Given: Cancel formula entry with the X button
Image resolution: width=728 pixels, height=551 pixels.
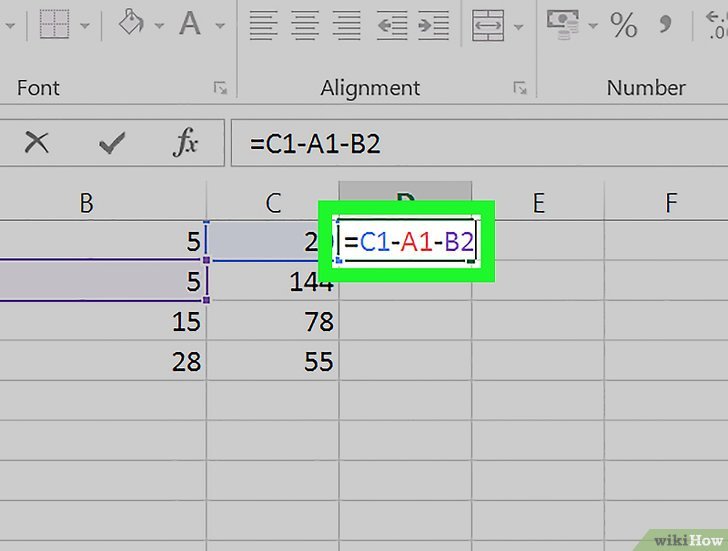Looking at the screenshot, I should (x=36, y=142).
